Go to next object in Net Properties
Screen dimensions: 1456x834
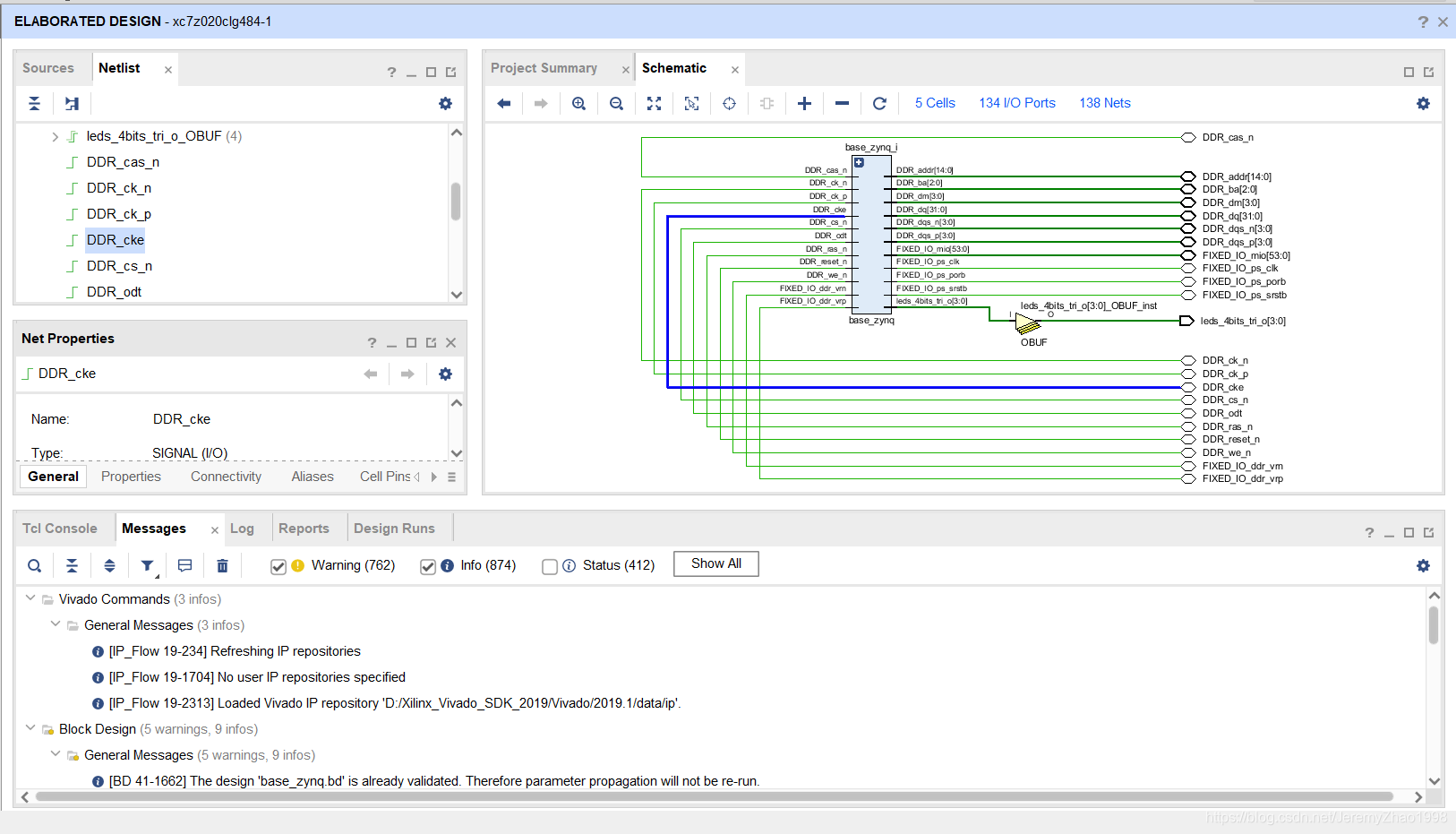(x=407, y=374)
